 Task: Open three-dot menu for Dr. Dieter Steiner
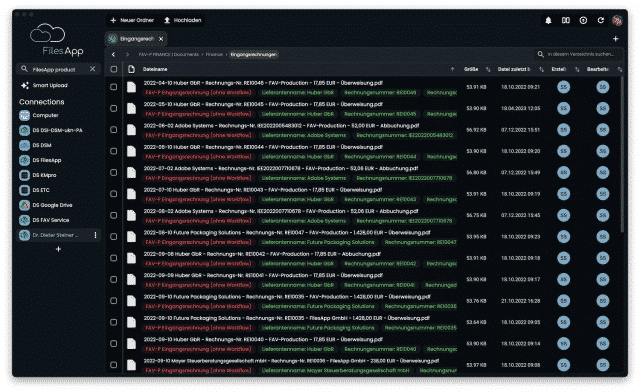click(x=96, y=235)
